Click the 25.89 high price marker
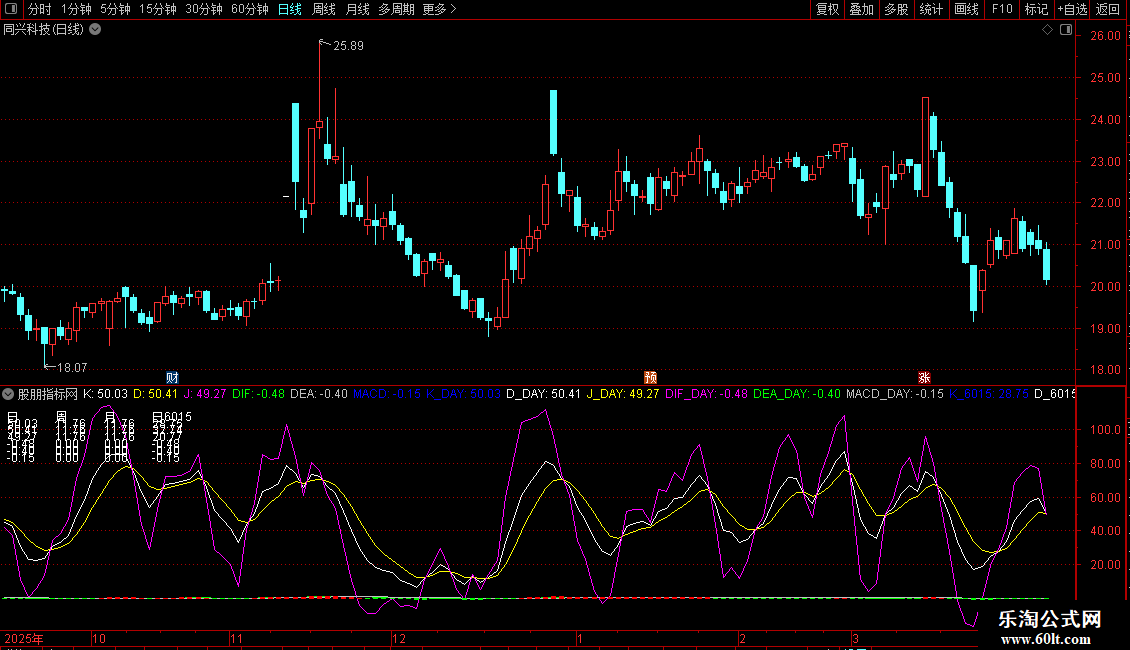The width and height of the screenshot is (1130, 650). pos(348,46)
